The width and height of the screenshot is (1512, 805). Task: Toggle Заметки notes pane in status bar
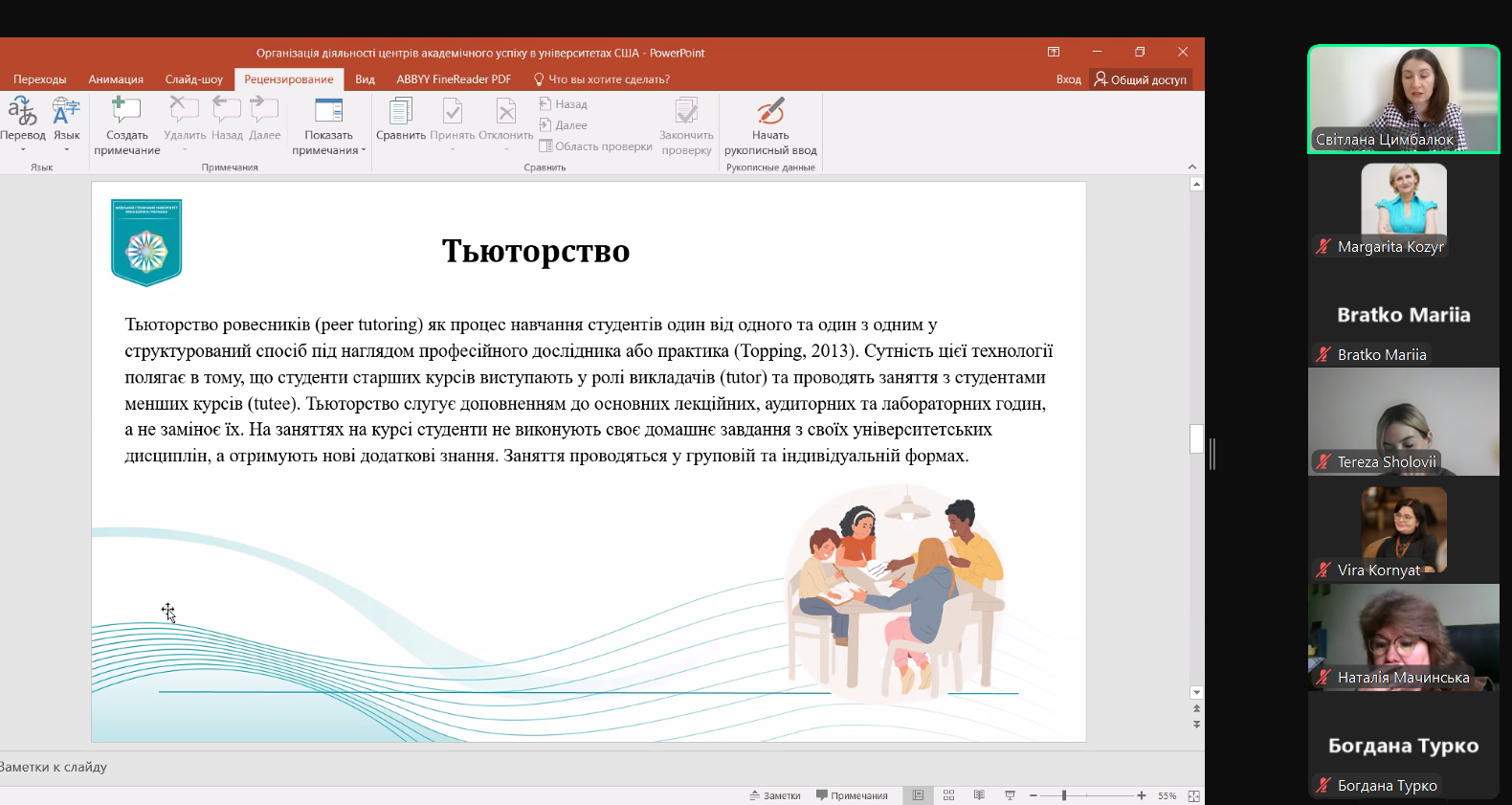[x=775, y=795]
